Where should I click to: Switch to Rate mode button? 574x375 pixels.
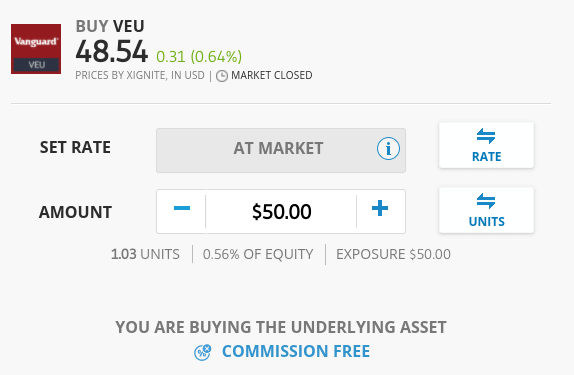pos(486,145)
